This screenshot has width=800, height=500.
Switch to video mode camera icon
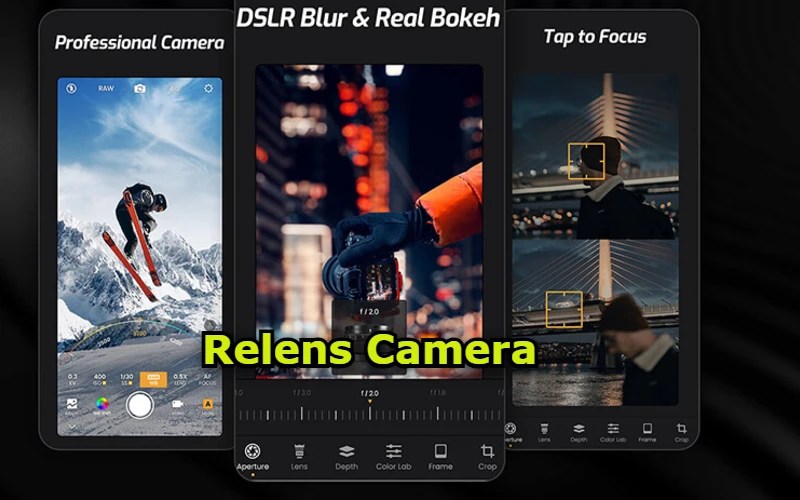[178, 405]
